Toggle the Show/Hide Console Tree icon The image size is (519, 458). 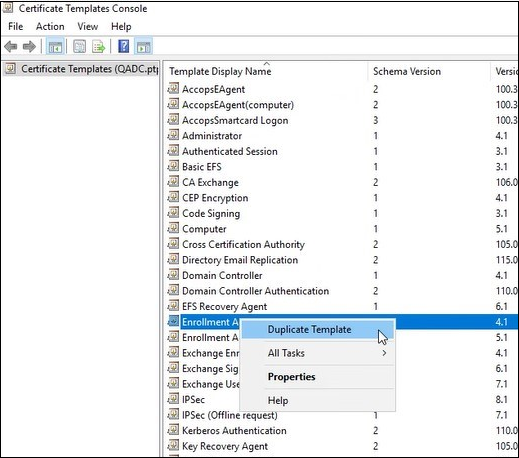pyautogui.click(x=55, y=46)
